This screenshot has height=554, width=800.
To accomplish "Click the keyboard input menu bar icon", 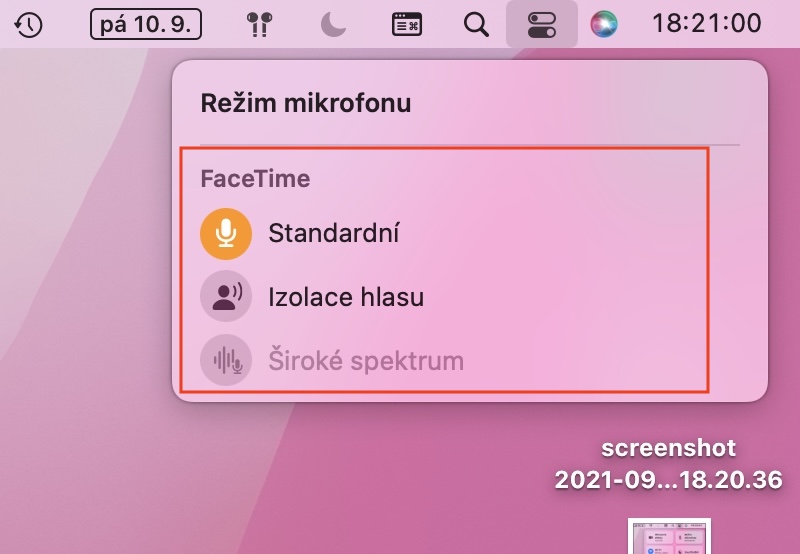I will pyautogui.click(x=406, y=24).
